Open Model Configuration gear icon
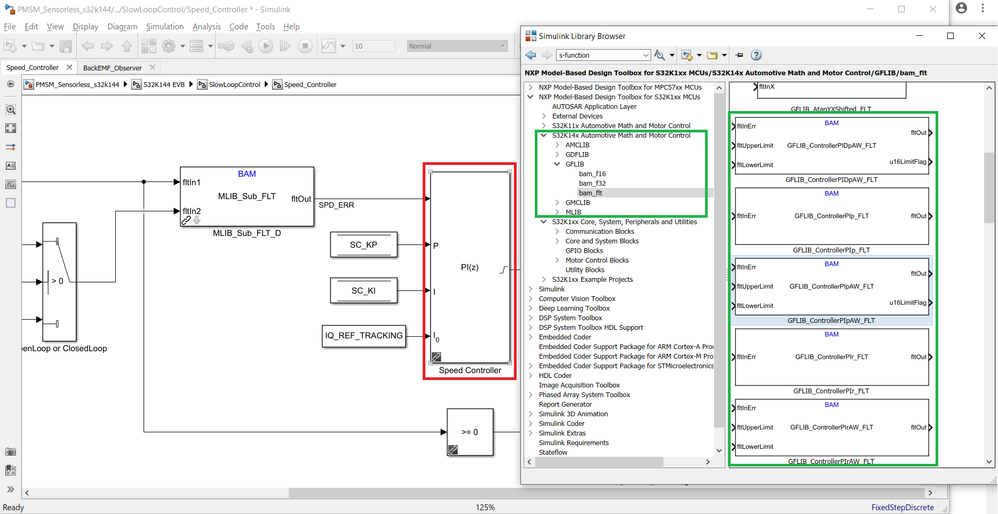Image resolution: width=998 pixels, height=514 pixels. (169, 46)
